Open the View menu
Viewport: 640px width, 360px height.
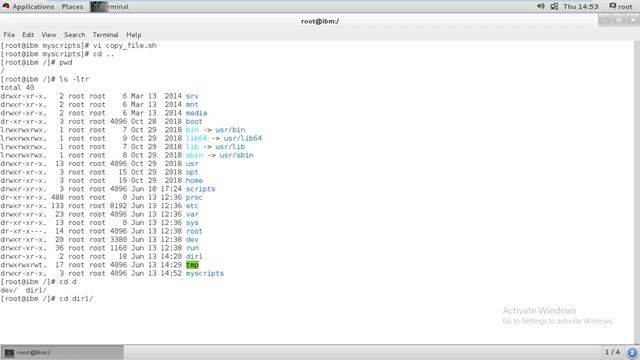click(49, 35)
